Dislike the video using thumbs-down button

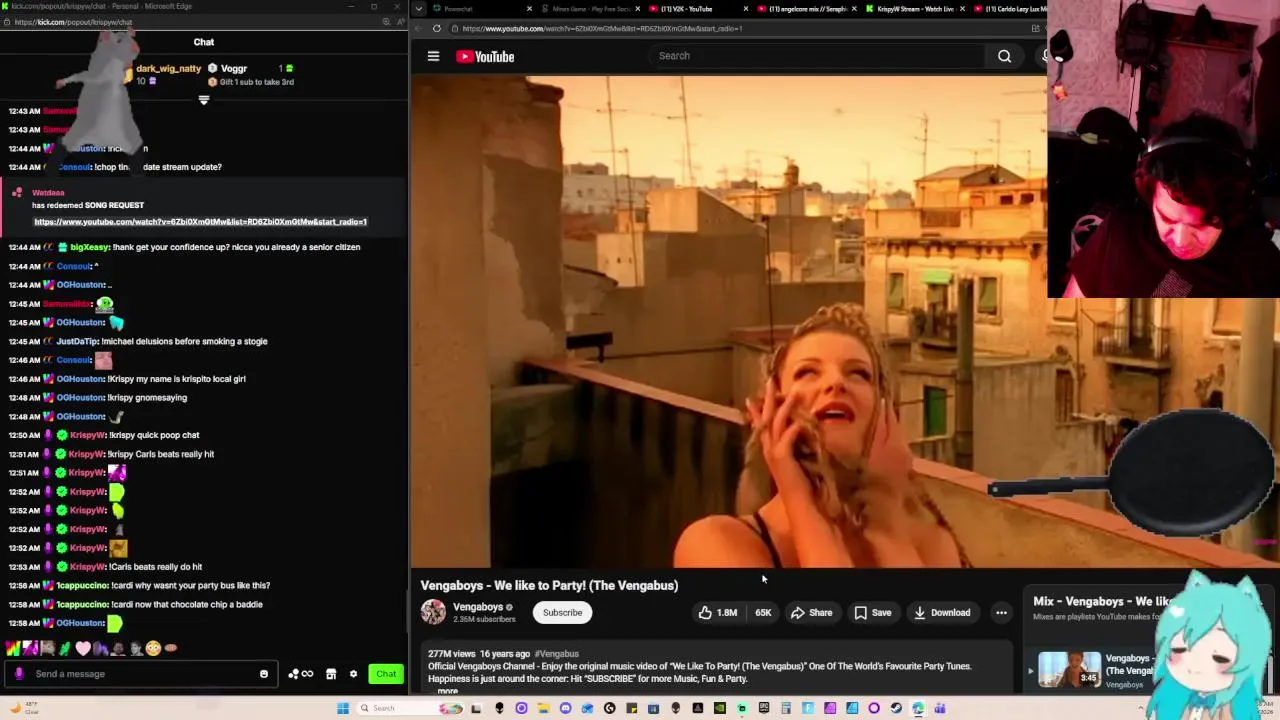click(763, 612)
